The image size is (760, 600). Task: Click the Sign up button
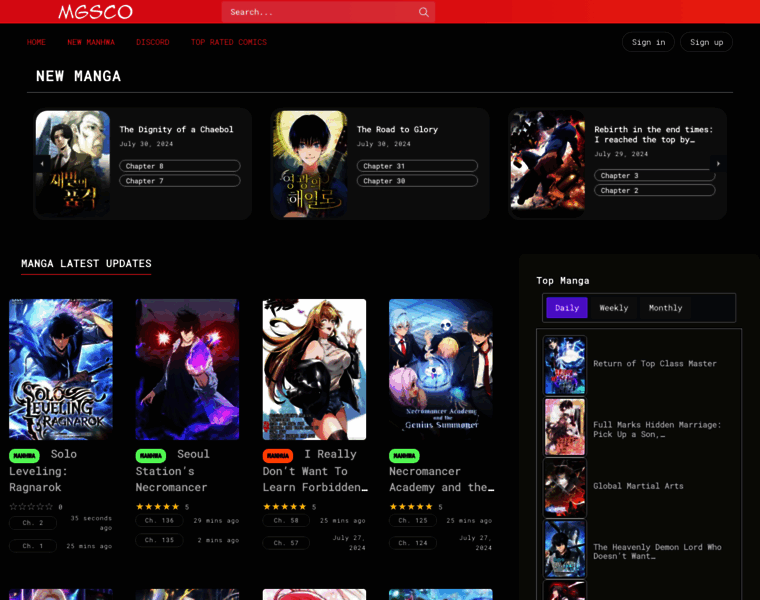707,42
